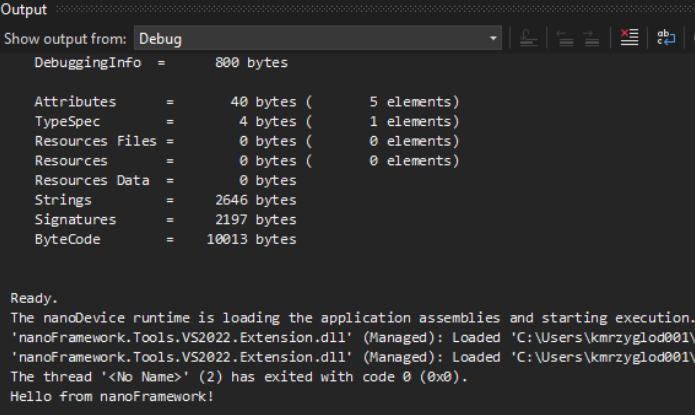Go to the next message icon

click(591, 38)
